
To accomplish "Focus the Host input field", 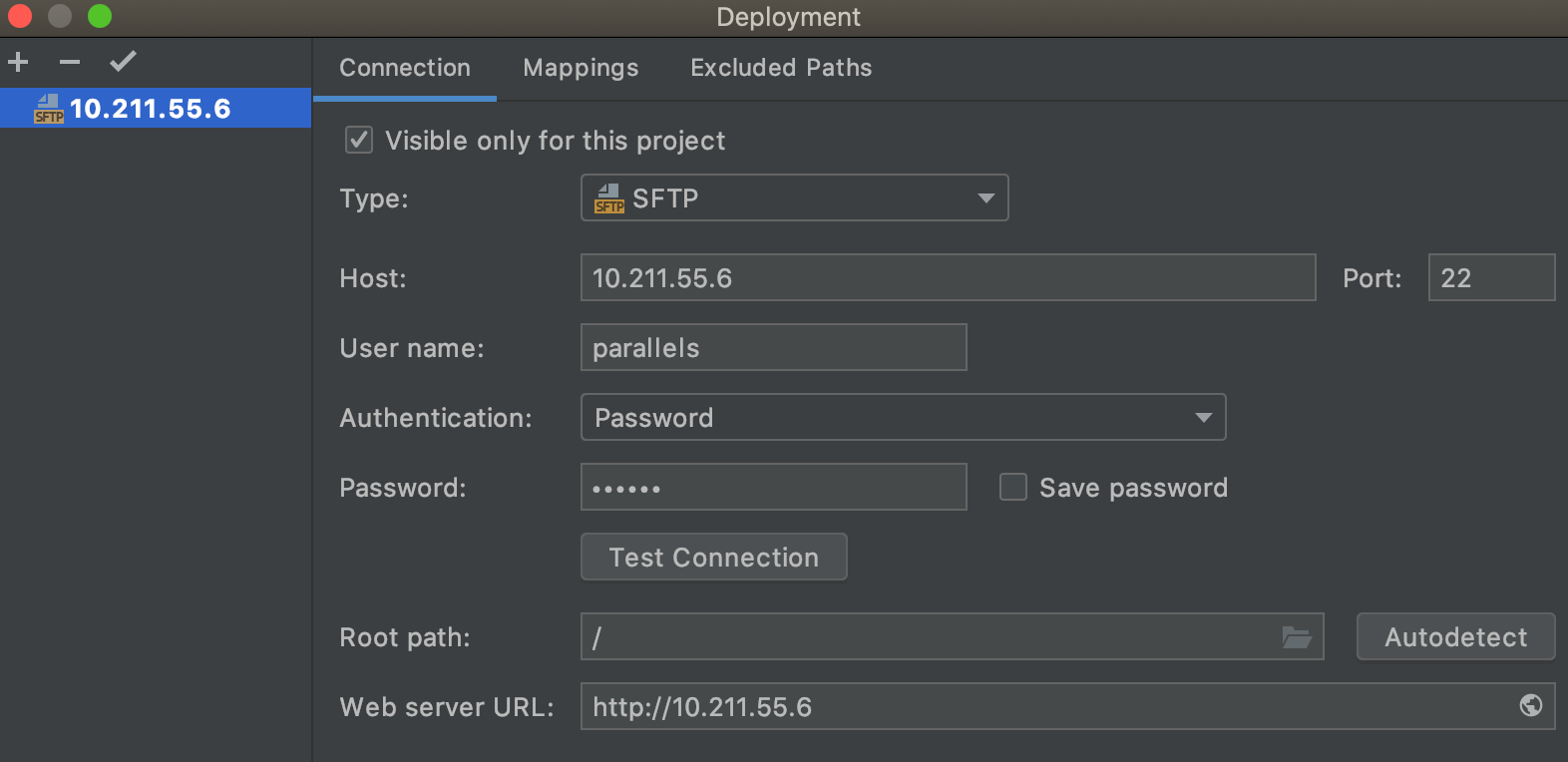I will point(948,277).
